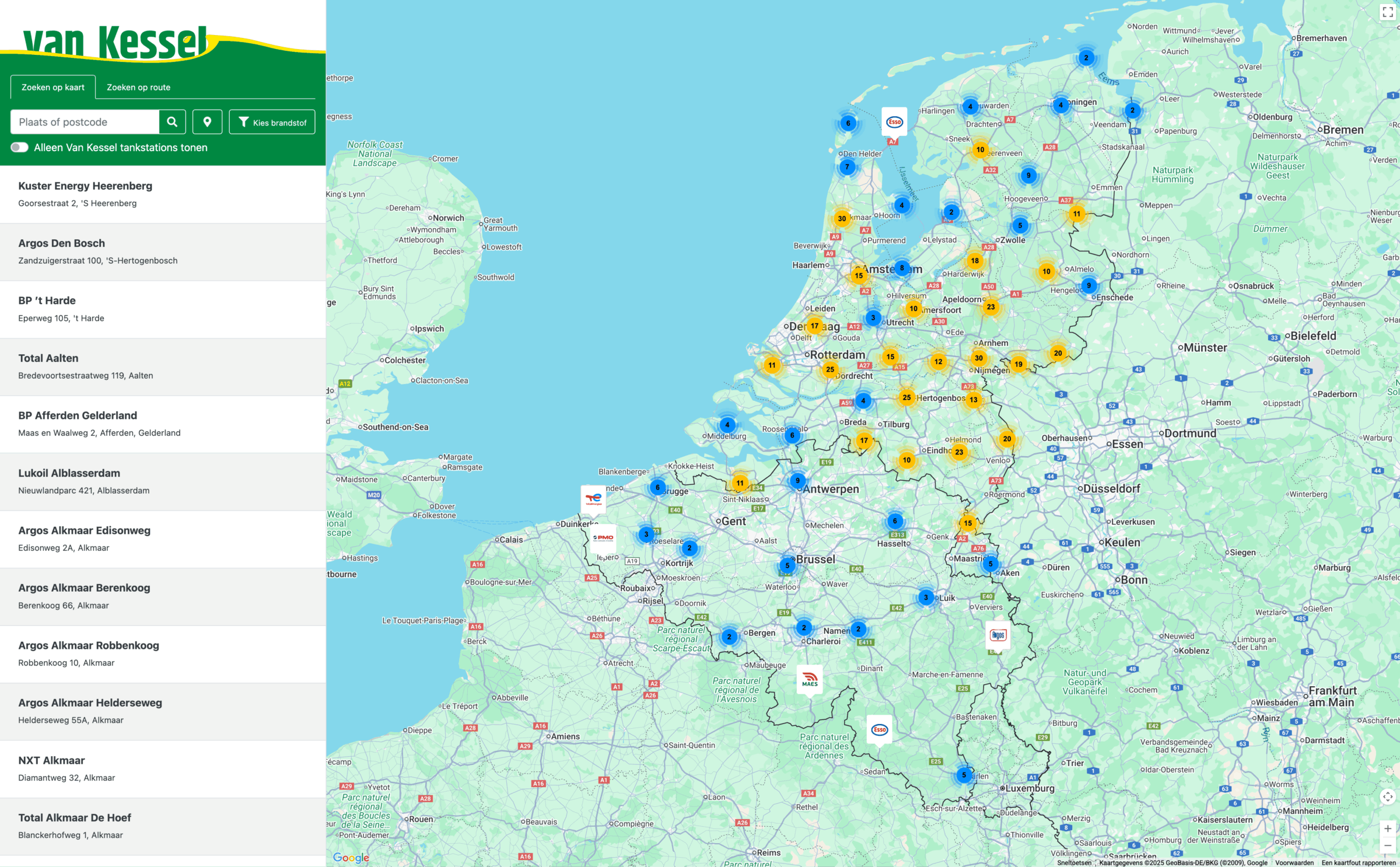The width and height of the screenshot is (1400, 867).
Task: Zoom in on the map
Action: click(1388, 828)
